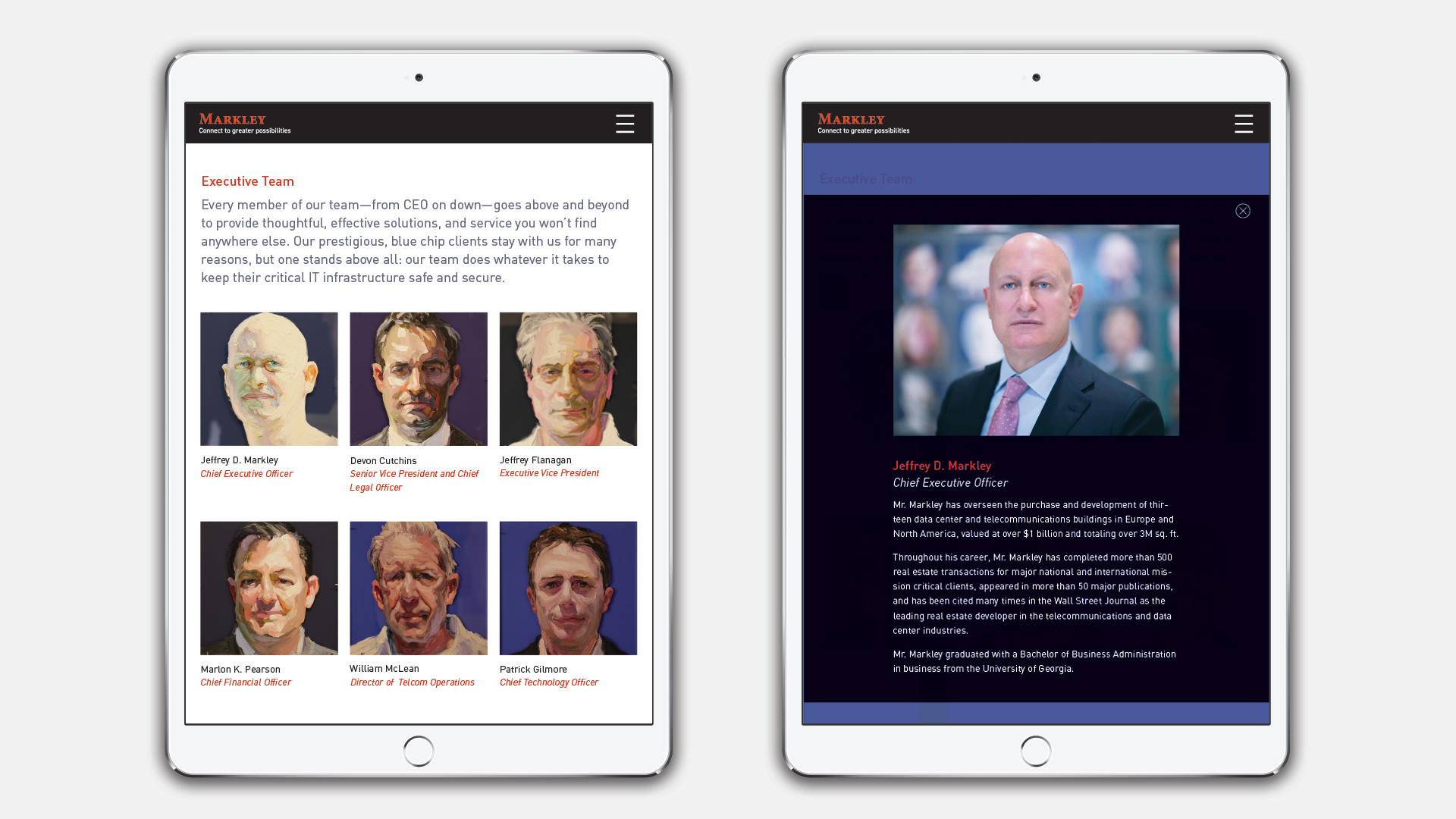Click the Markley logo on left tablet
This screenshot has height=819, width=1456.
click(x=233, y=119)
